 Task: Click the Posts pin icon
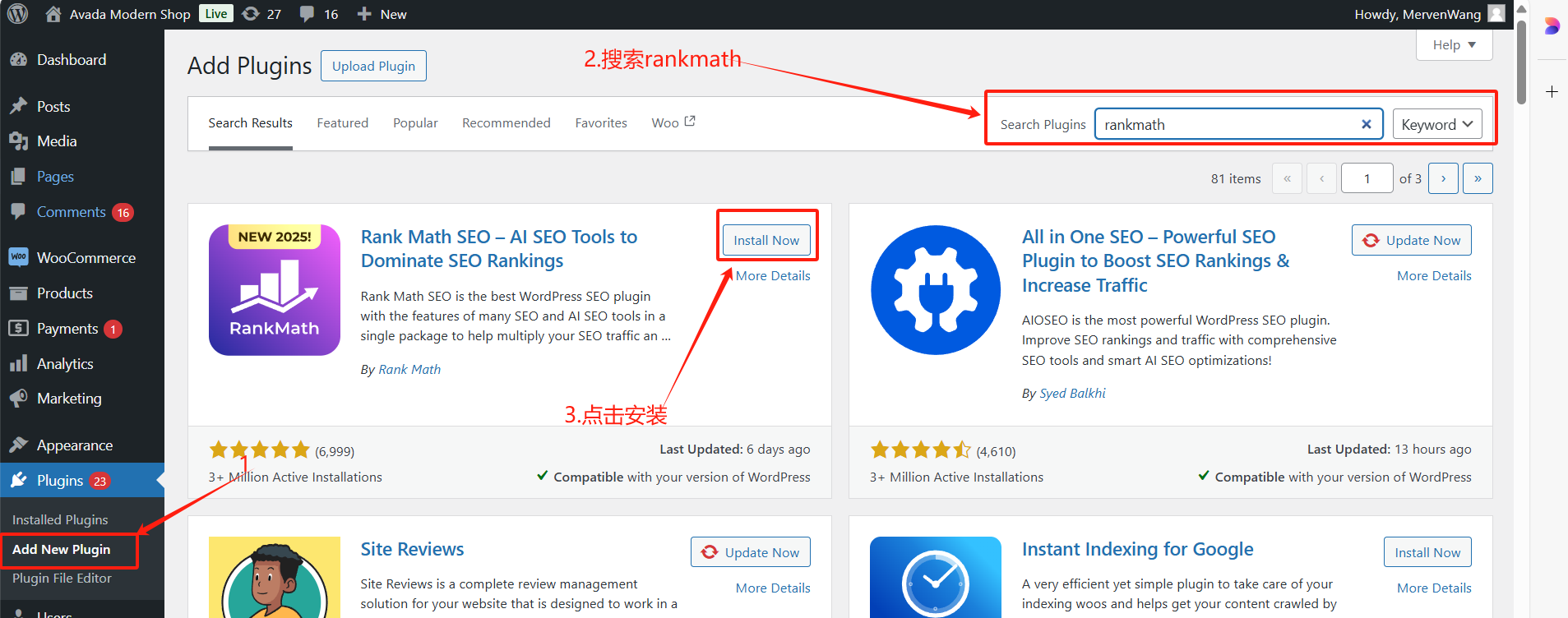point(18,106)
